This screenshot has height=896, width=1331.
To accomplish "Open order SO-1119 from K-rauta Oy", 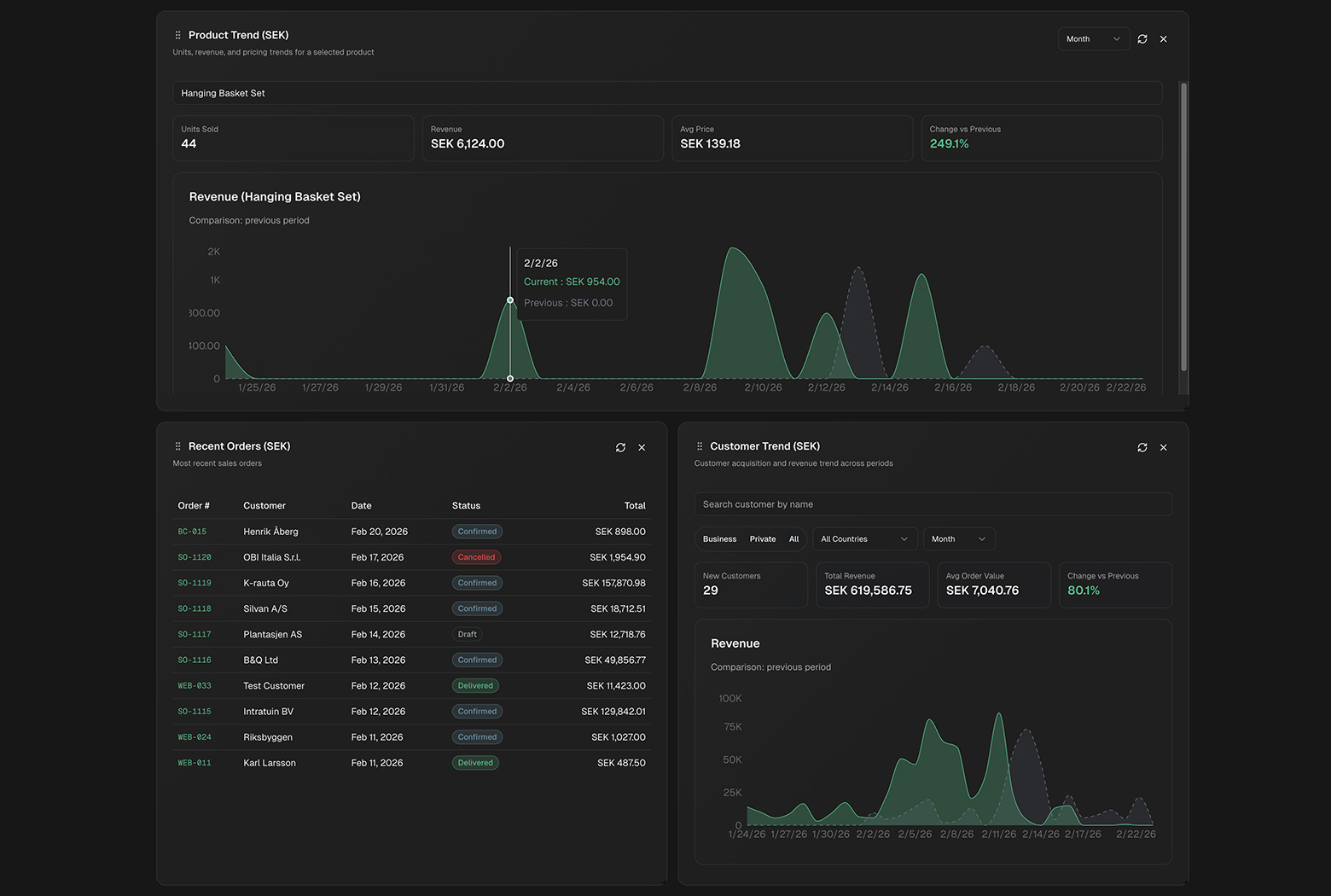I will click(195, 583).
